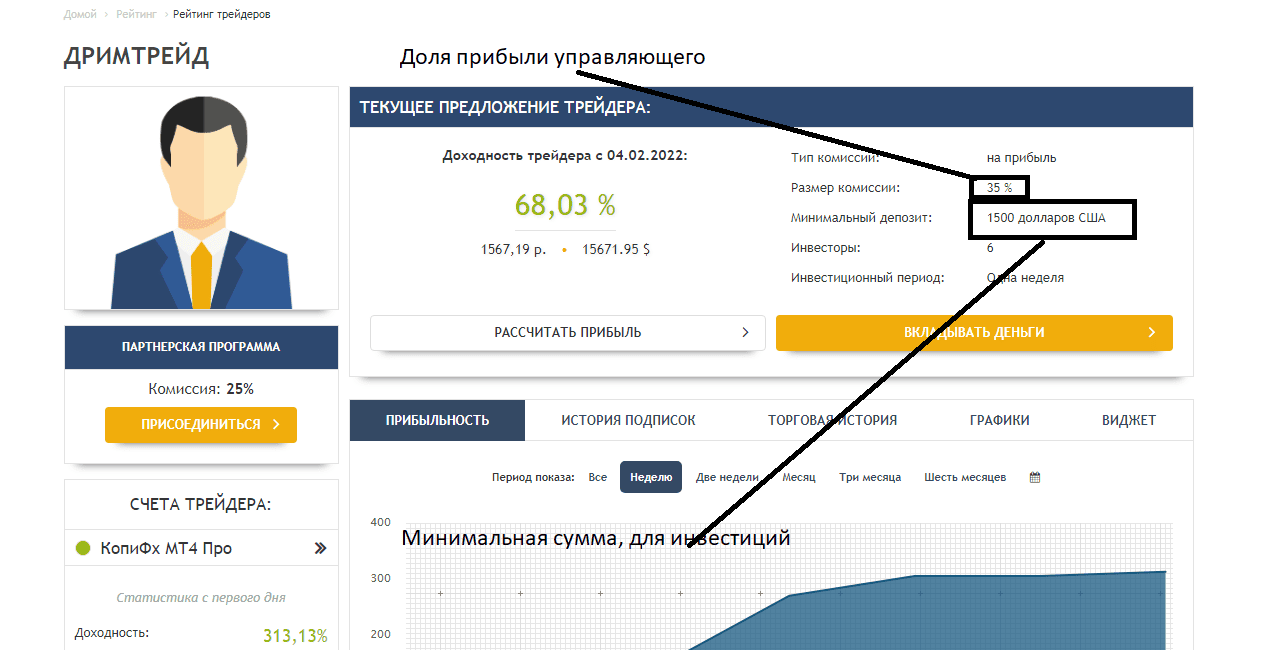Click the 1567,19 р. amount
1280x650 pixels.
click(x=513, y=250)
